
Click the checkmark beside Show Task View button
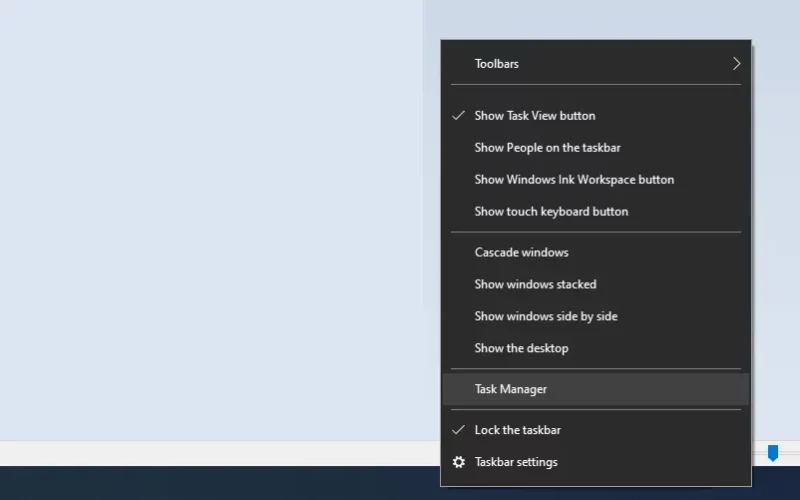[459, 115]
